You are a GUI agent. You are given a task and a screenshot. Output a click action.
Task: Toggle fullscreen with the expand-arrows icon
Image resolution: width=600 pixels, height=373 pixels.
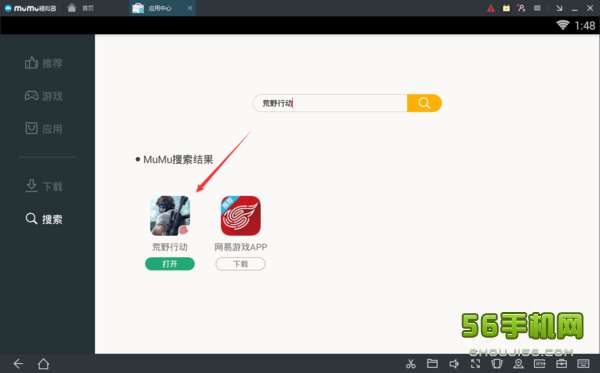(x=475, y=364)
